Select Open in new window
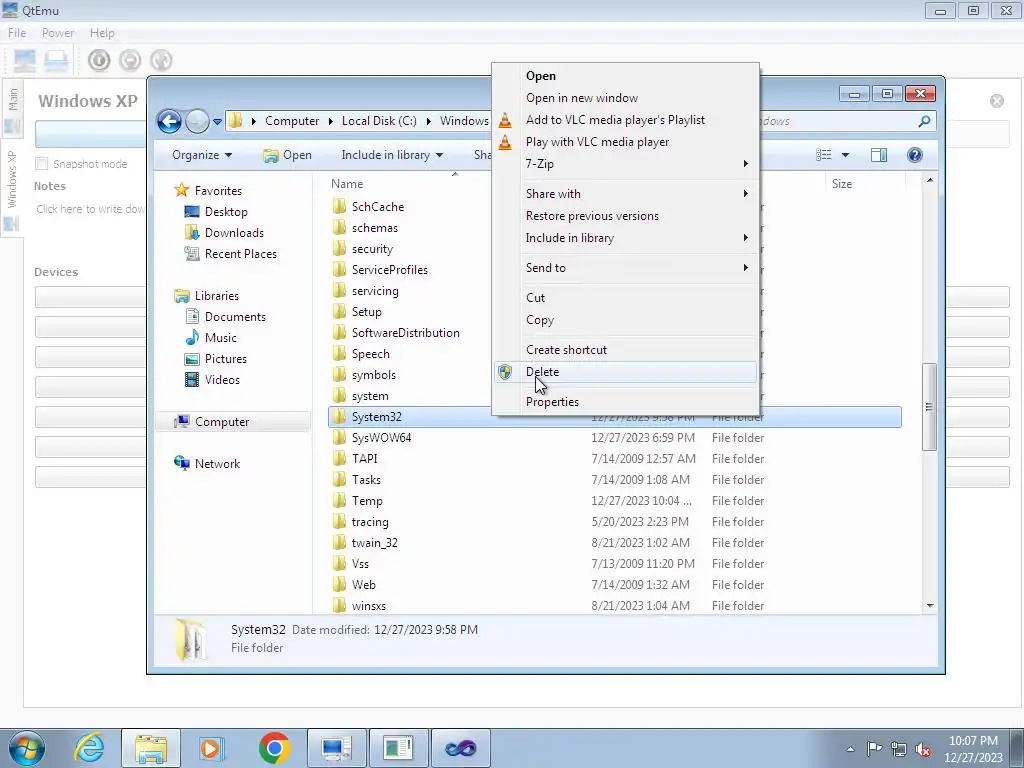This screenshot has width=1024, height=768. 582,98
